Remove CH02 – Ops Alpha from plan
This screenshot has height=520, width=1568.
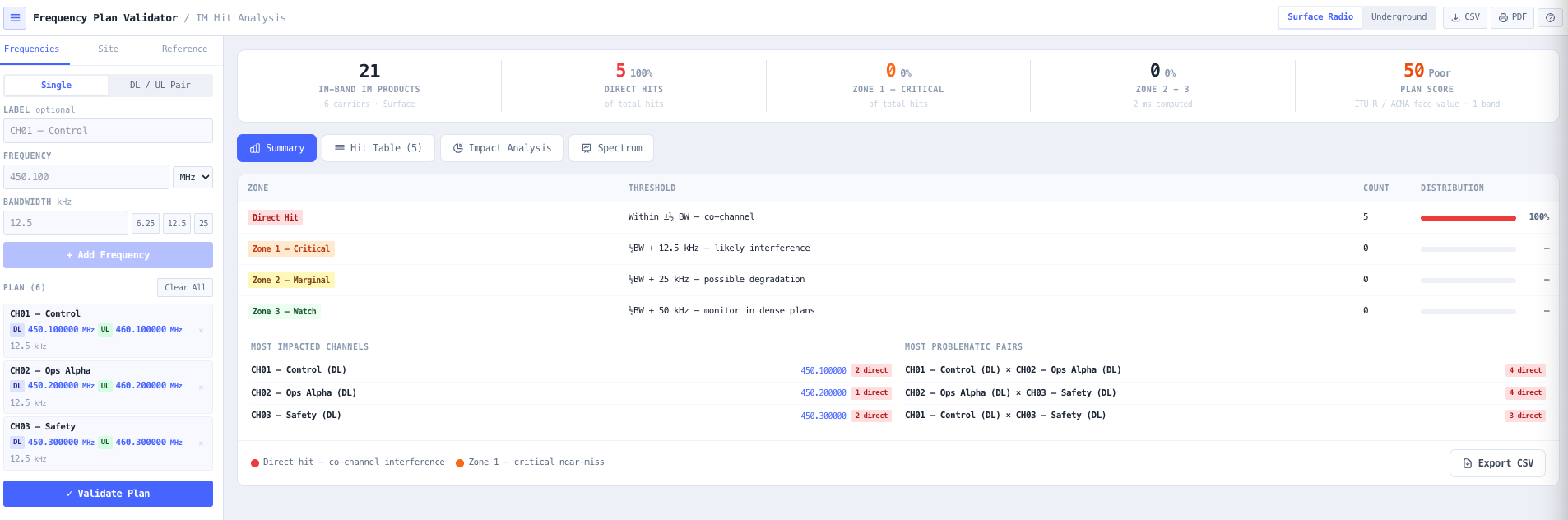(201, 388)
